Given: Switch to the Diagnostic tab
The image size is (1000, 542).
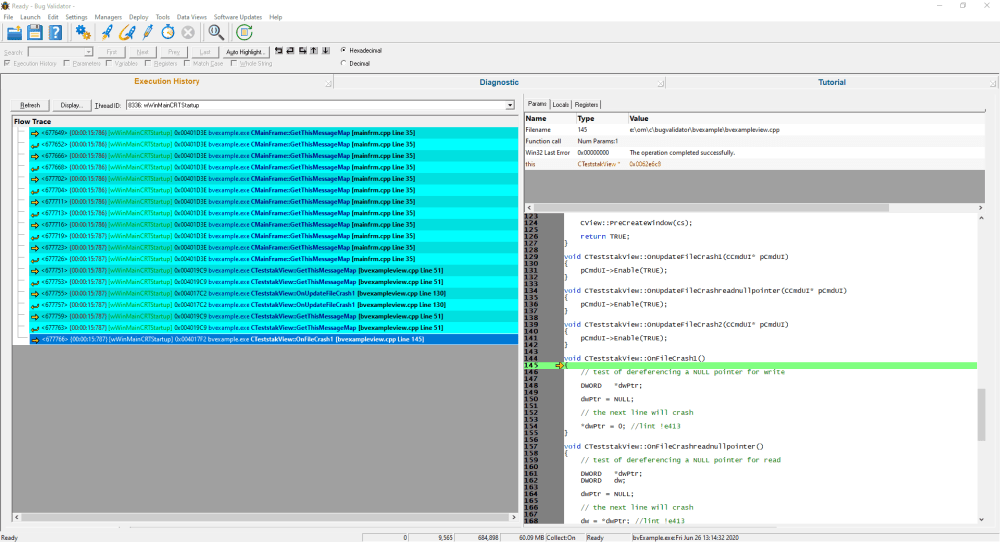Looking at the screenshot, I should 499,82.
